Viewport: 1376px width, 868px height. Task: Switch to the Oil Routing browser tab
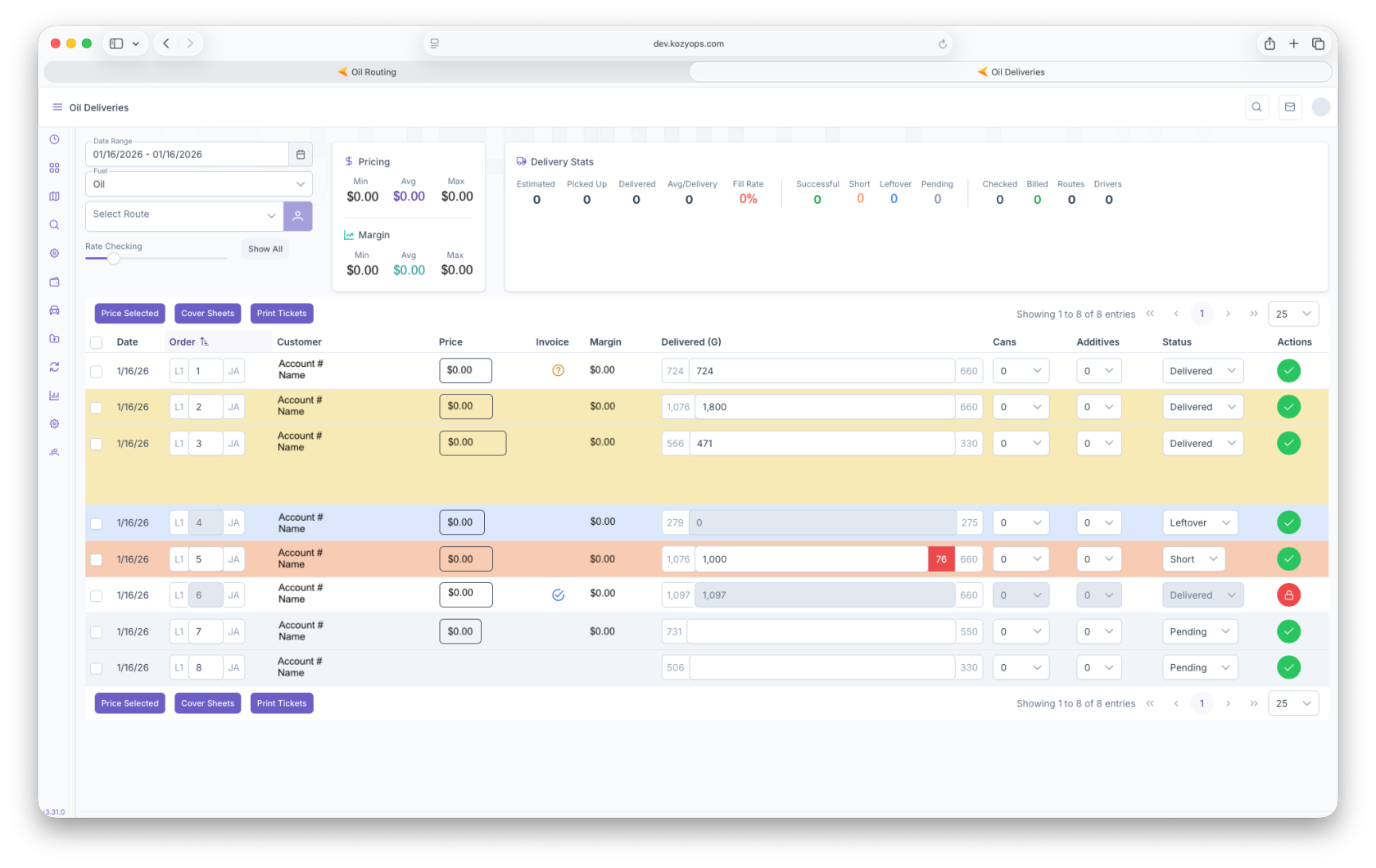pos(367,72)
